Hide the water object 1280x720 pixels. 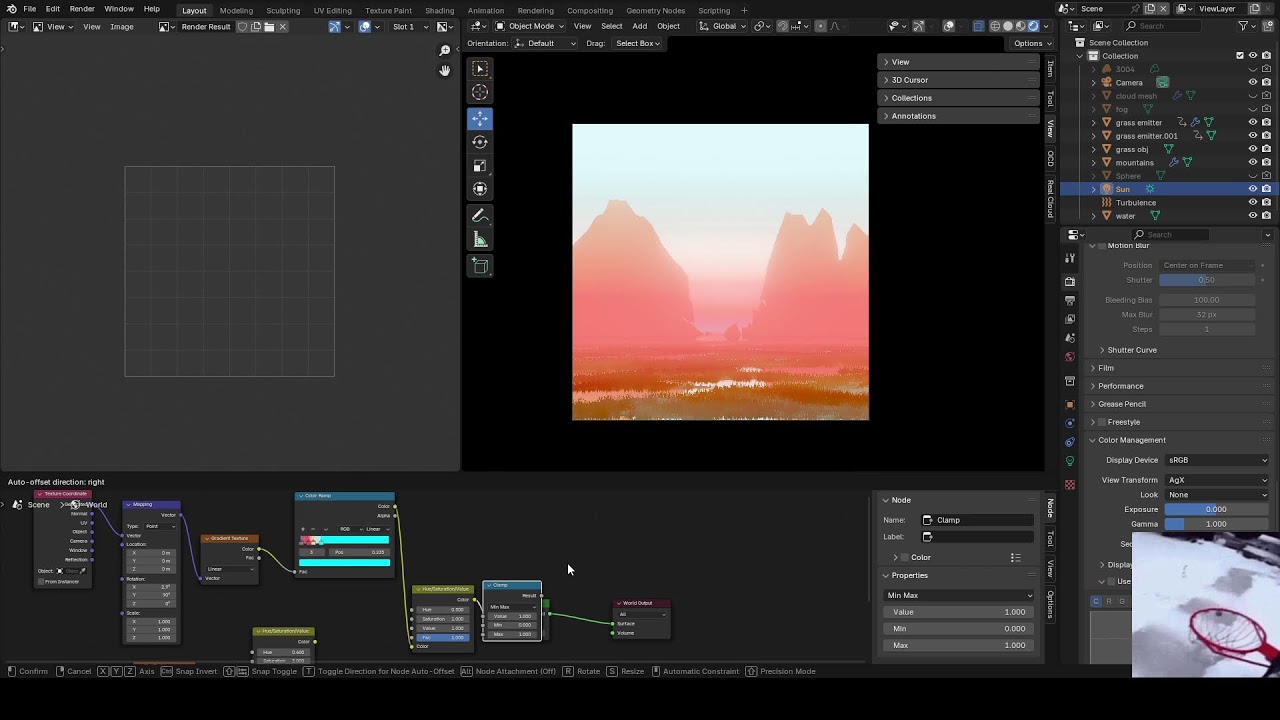tap(1252, 216)
